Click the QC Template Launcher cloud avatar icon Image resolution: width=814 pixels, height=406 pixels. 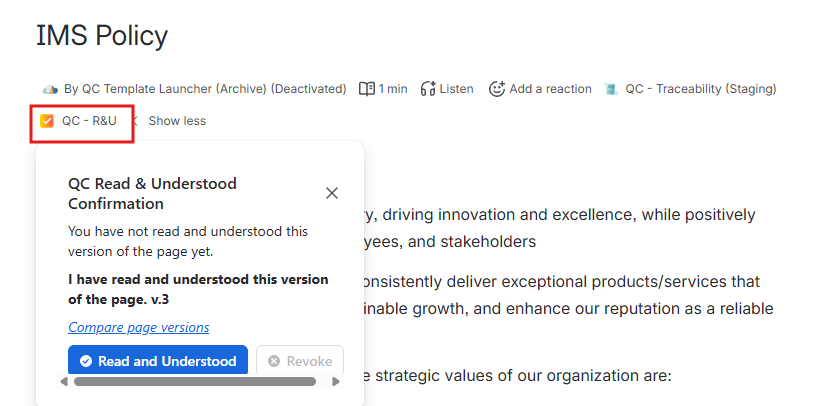[50, 89]
